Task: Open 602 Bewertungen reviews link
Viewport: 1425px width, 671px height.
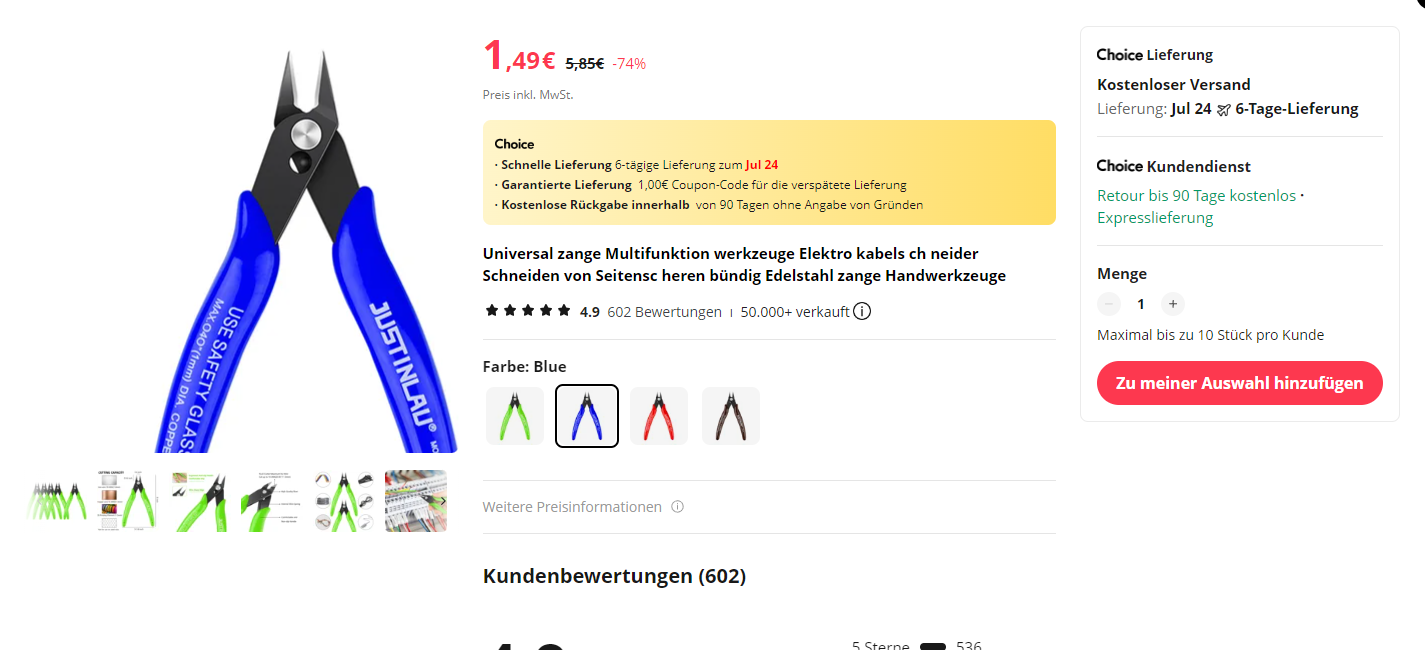Action: pyautogui.click(x=664, y=312)
